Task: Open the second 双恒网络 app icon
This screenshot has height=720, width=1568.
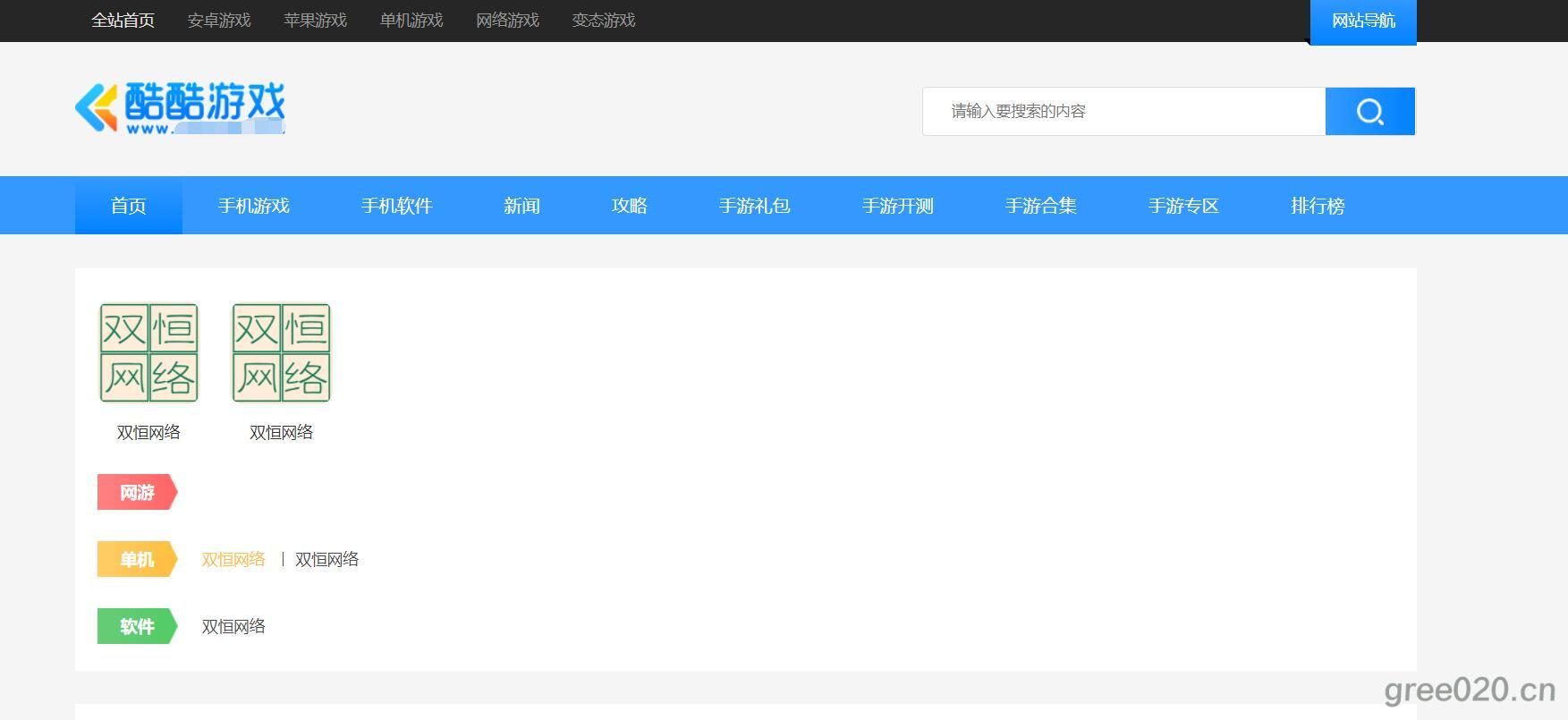Action: tap(281, 353)
